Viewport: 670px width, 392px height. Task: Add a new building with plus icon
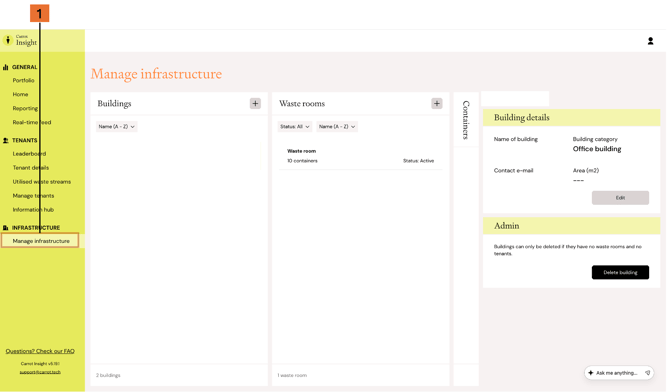click(255, 103)
